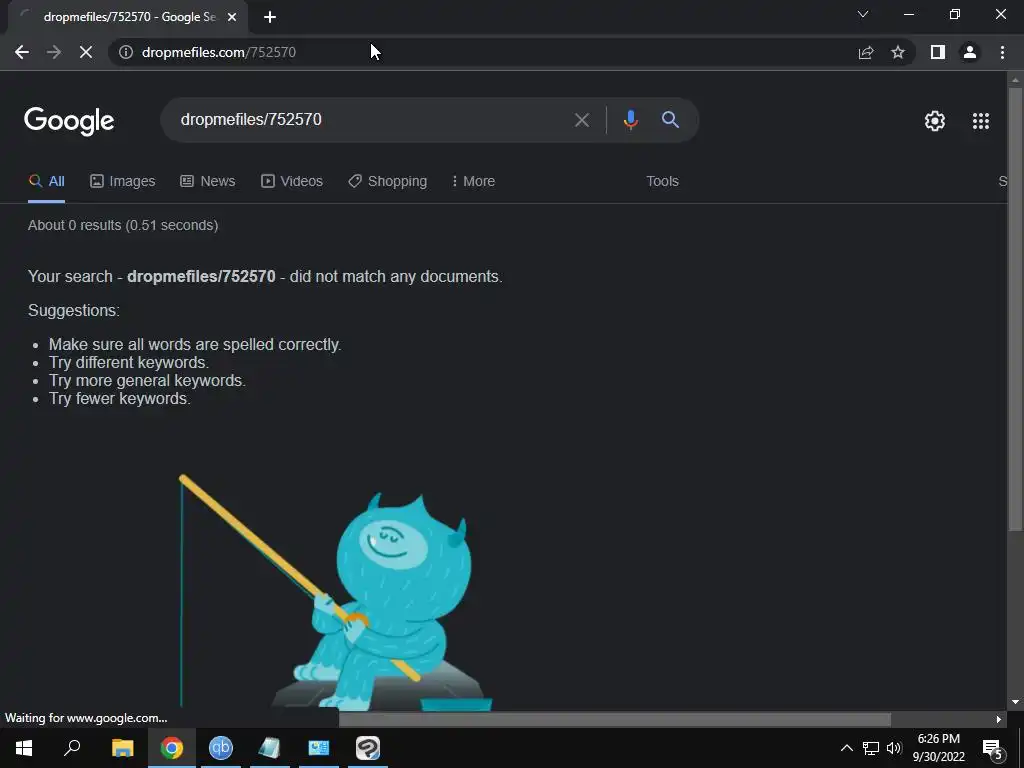Open the clock and date flyout
This screenshot has height=768, width=1024.
point(938,748)
